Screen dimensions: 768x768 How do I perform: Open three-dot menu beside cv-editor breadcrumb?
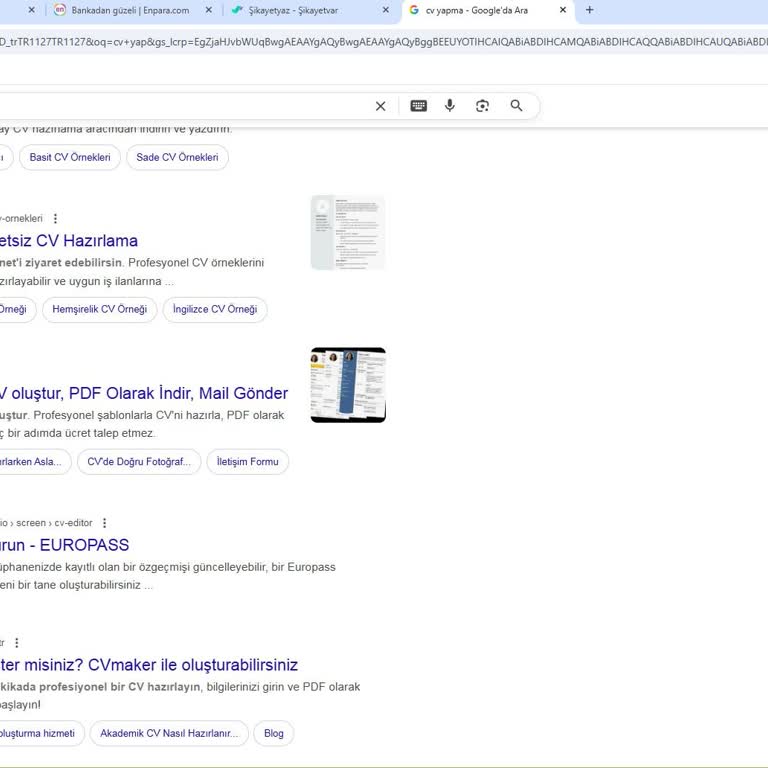pos(104,523)
